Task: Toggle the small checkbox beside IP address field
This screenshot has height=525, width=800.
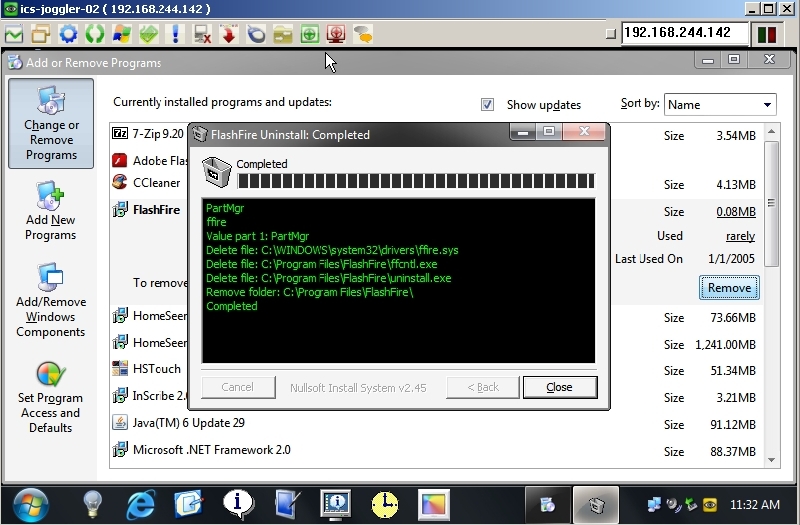Action: pyautogui.click(x=610, y=34)
